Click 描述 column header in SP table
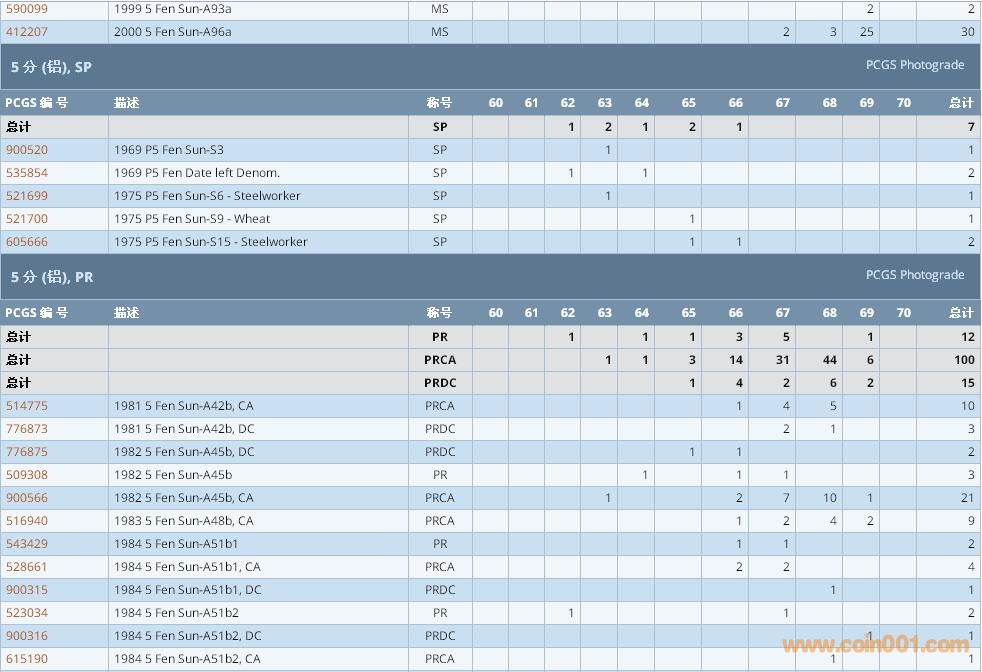This screenshot has width=982, height=672. tap(126, 103)
